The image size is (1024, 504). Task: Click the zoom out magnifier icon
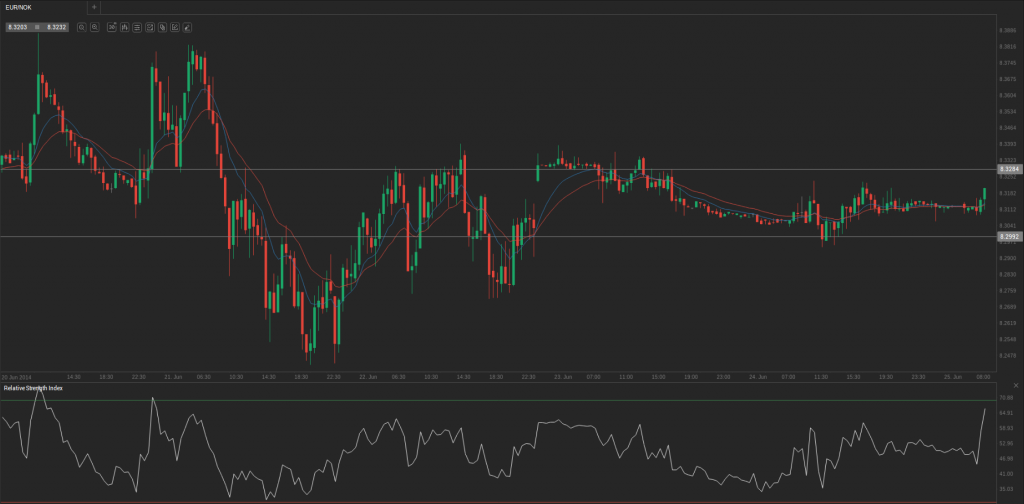click(82, 27)
